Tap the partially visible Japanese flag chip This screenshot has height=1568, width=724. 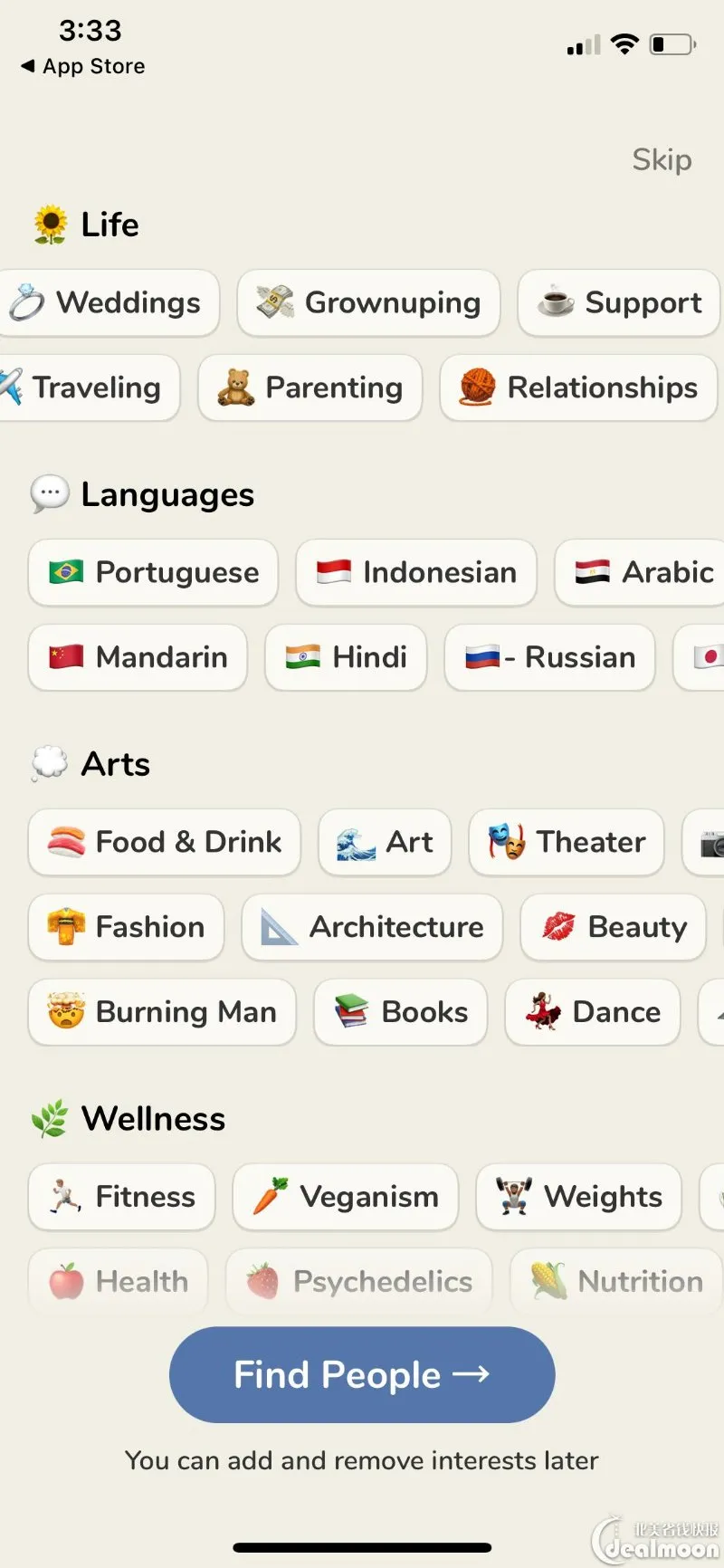pyautogui.click(x=703, y=657)
